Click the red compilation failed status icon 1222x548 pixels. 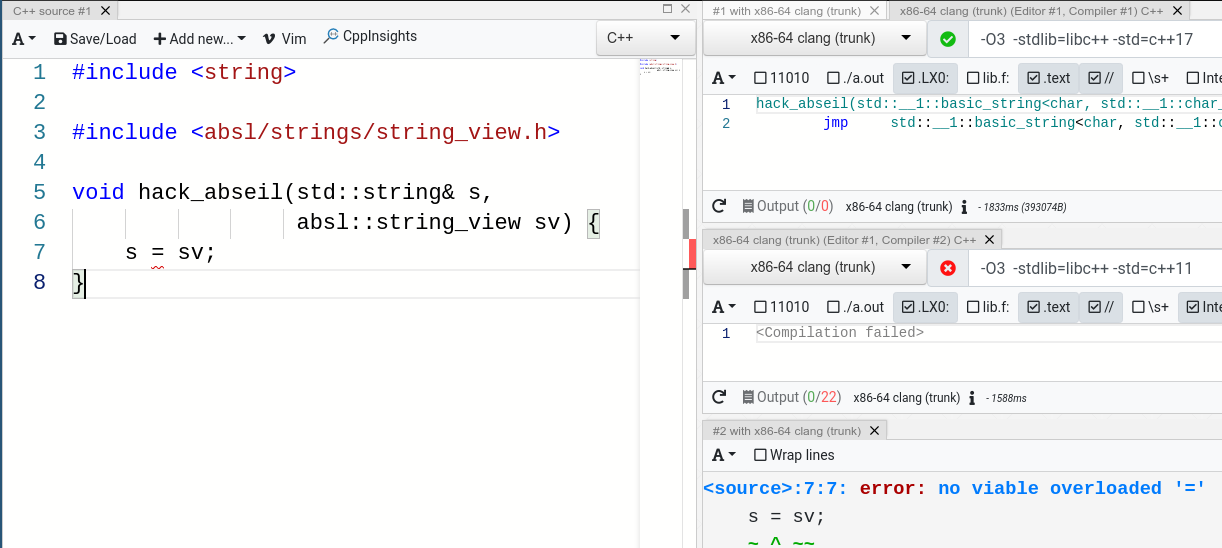[948, 268]
